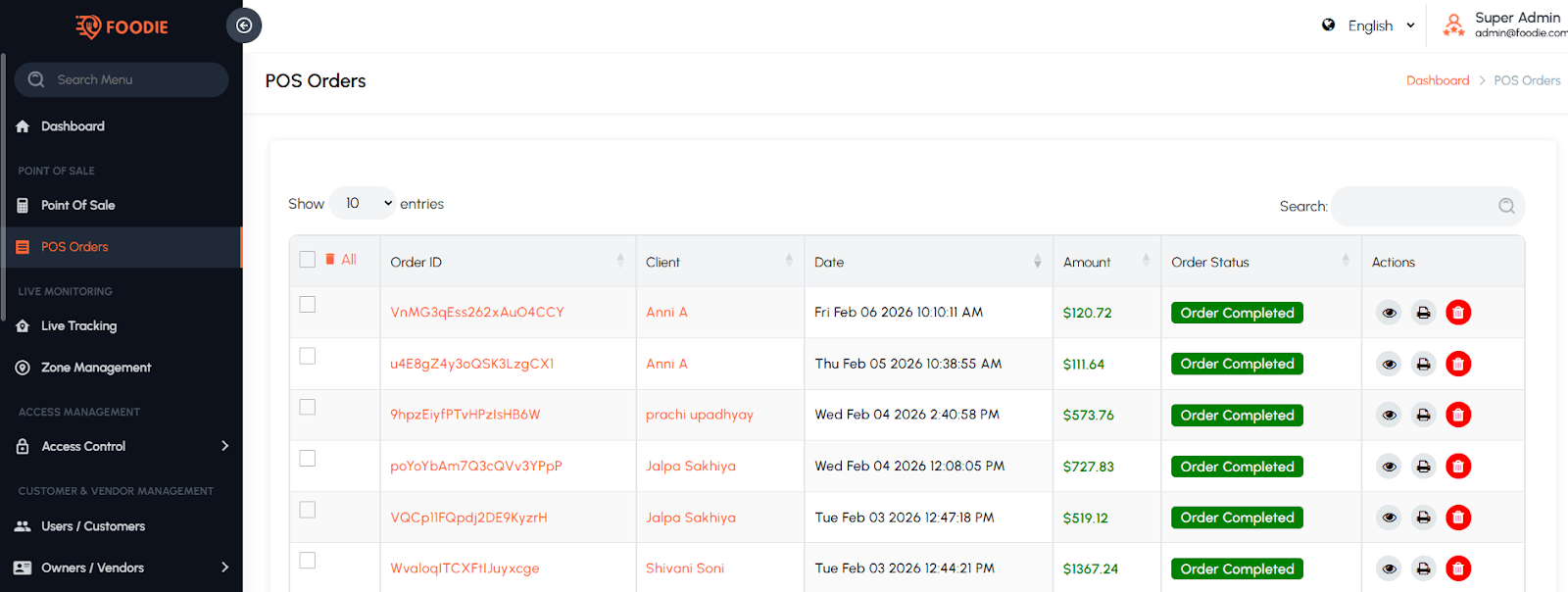Viewport: 1568px width, 592px height.
Task: Click the Dashboard breadcrumb link
Action: (x=1437, y=80)
